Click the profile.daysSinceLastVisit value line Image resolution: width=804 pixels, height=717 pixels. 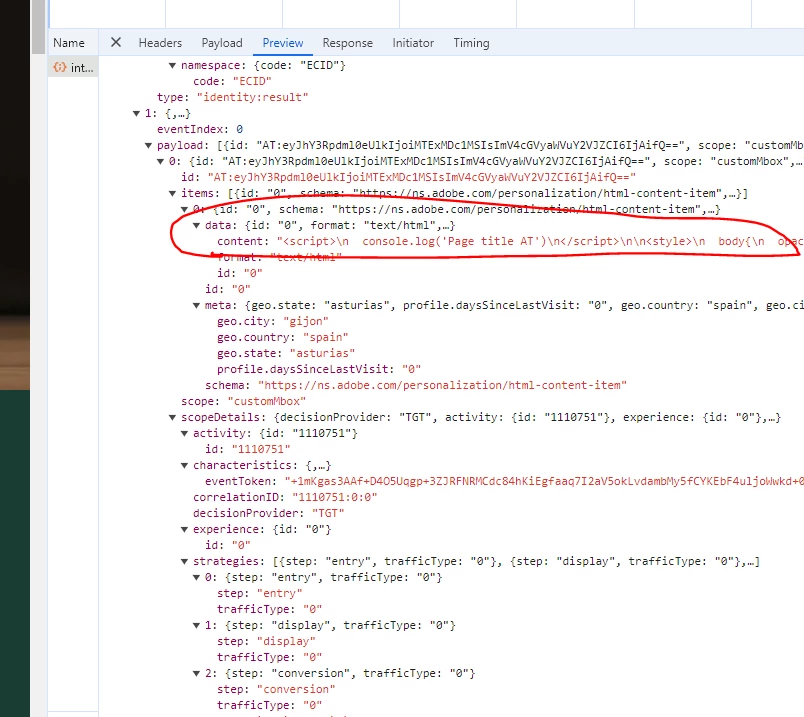tap(319, 369)
